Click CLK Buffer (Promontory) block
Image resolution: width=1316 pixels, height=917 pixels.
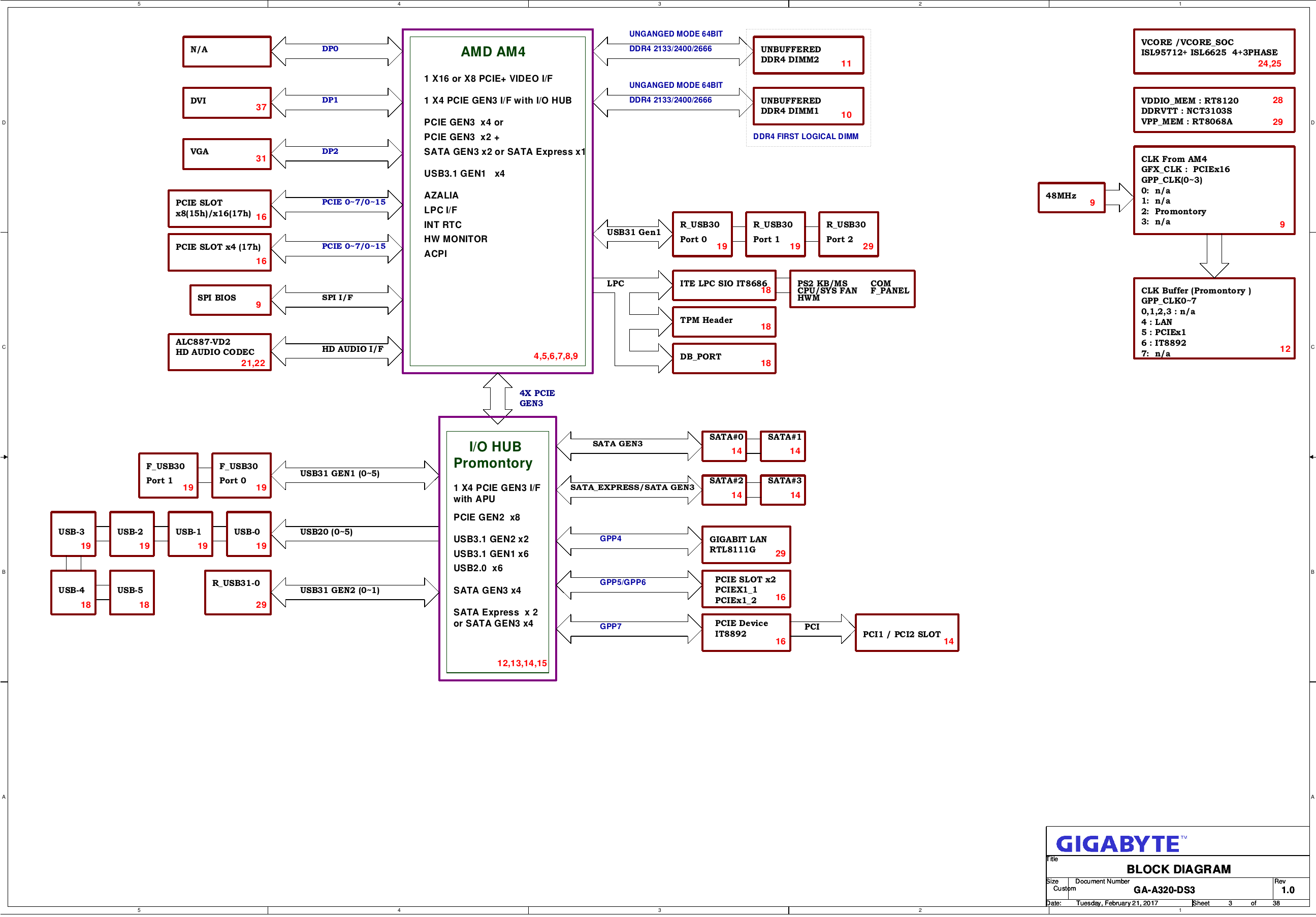pos(1214,319)
